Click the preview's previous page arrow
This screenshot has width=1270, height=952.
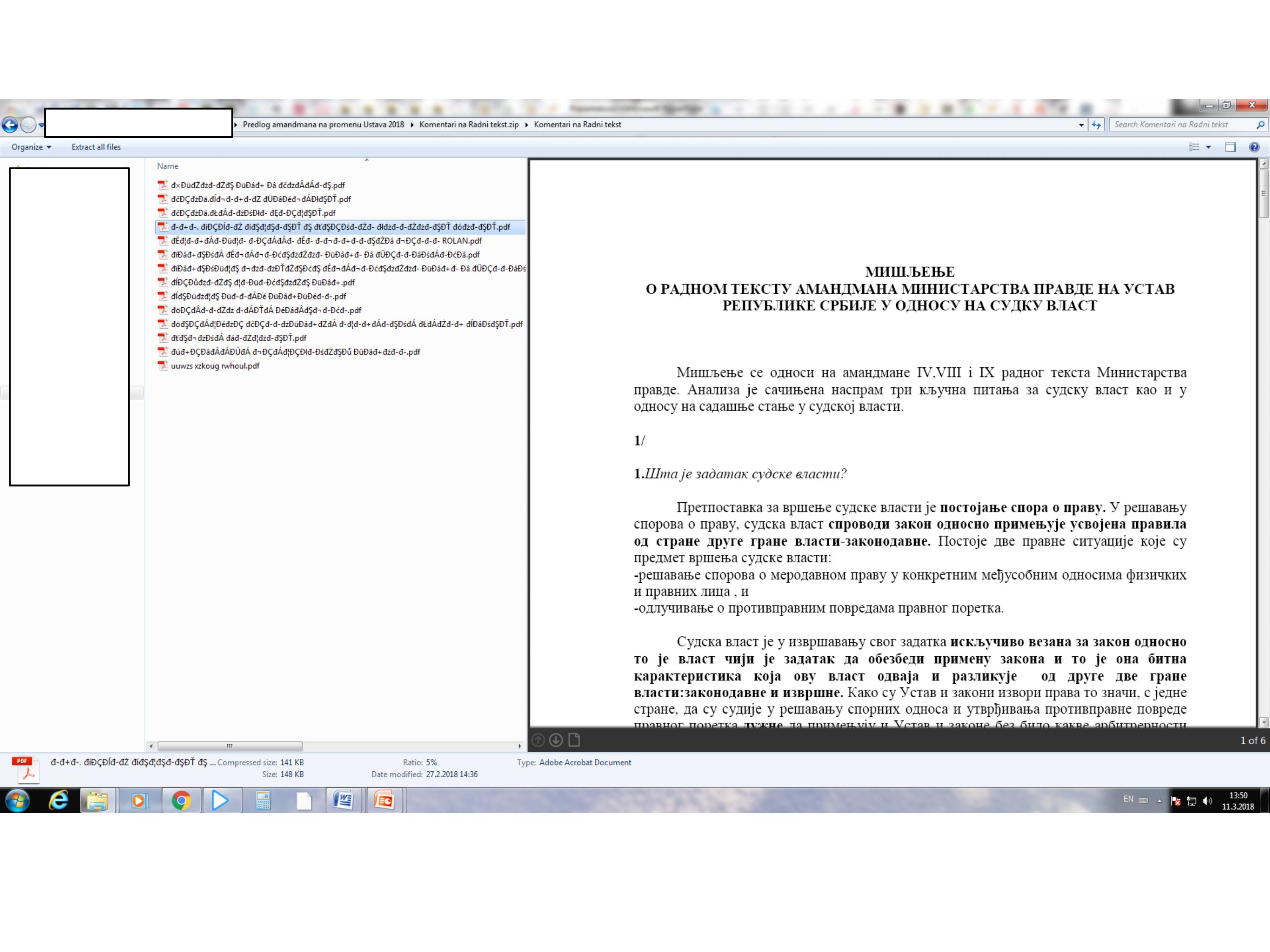click(x=538, y=740)
